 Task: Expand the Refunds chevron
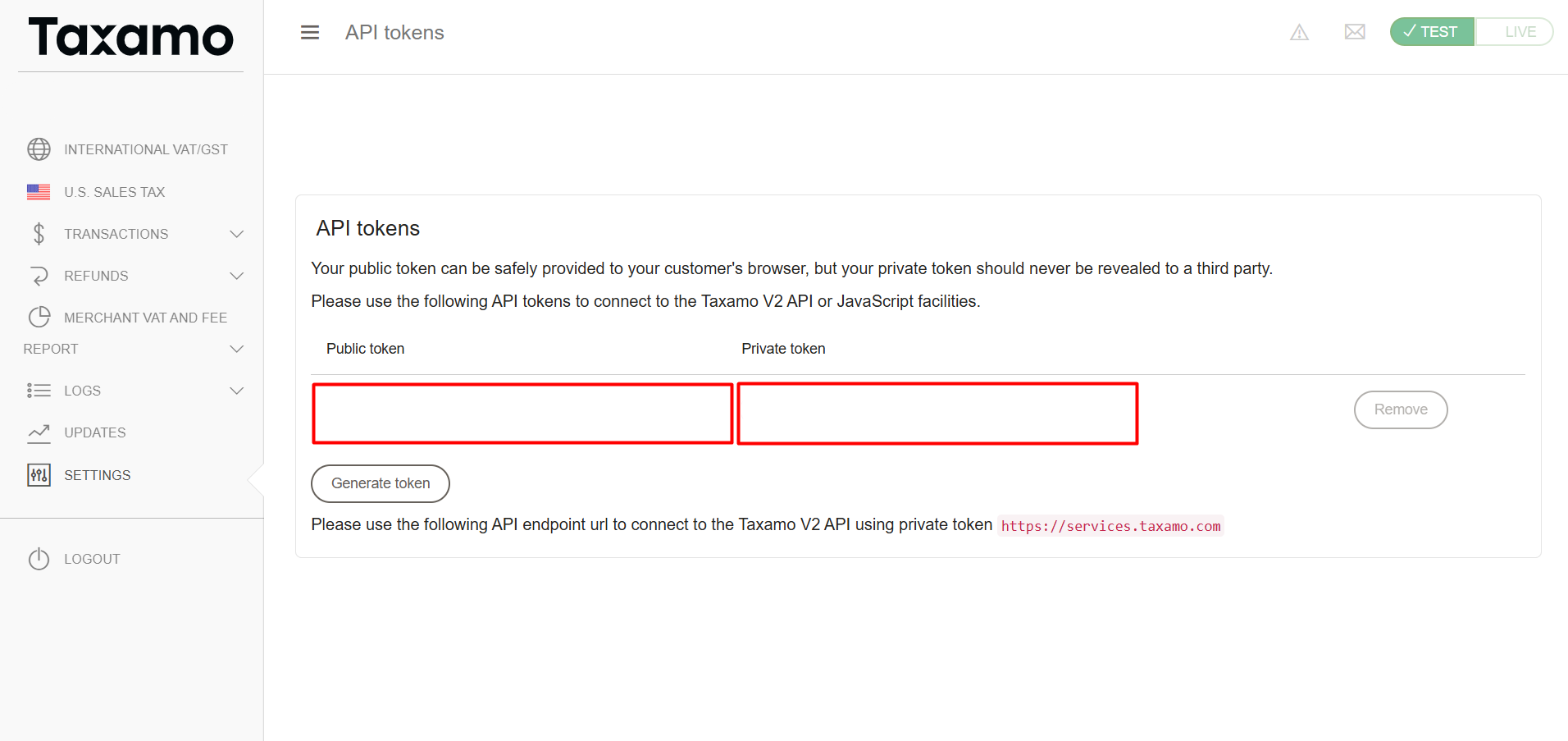pos(237,276)
